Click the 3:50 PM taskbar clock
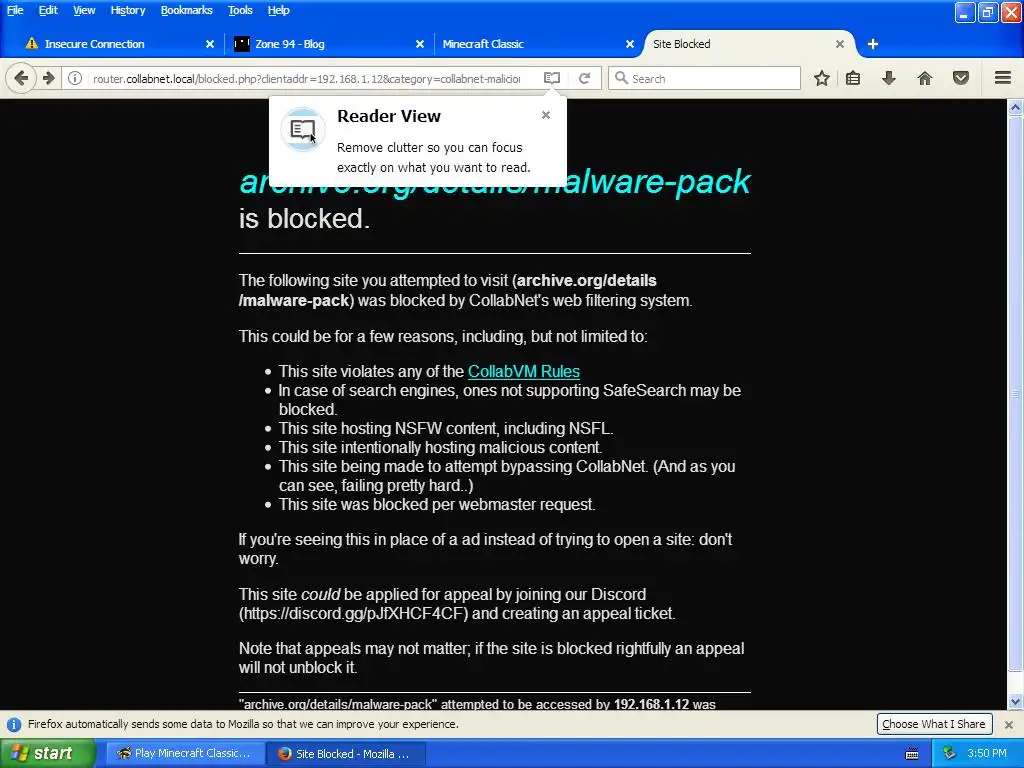Screen dimensions: 1024x768 987,754
